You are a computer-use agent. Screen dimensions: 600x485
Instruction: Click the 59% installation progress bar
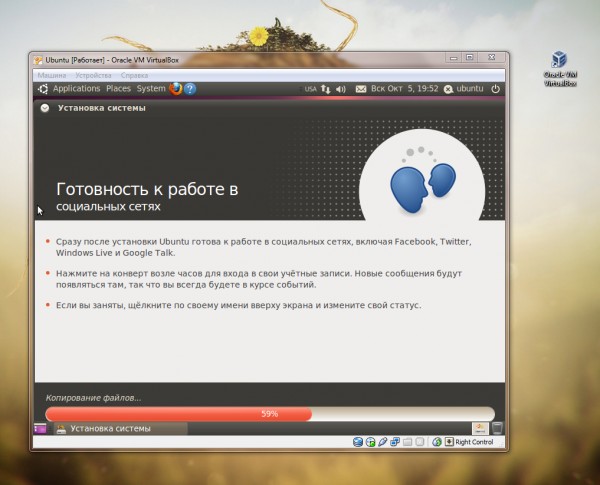coord(270,414)
